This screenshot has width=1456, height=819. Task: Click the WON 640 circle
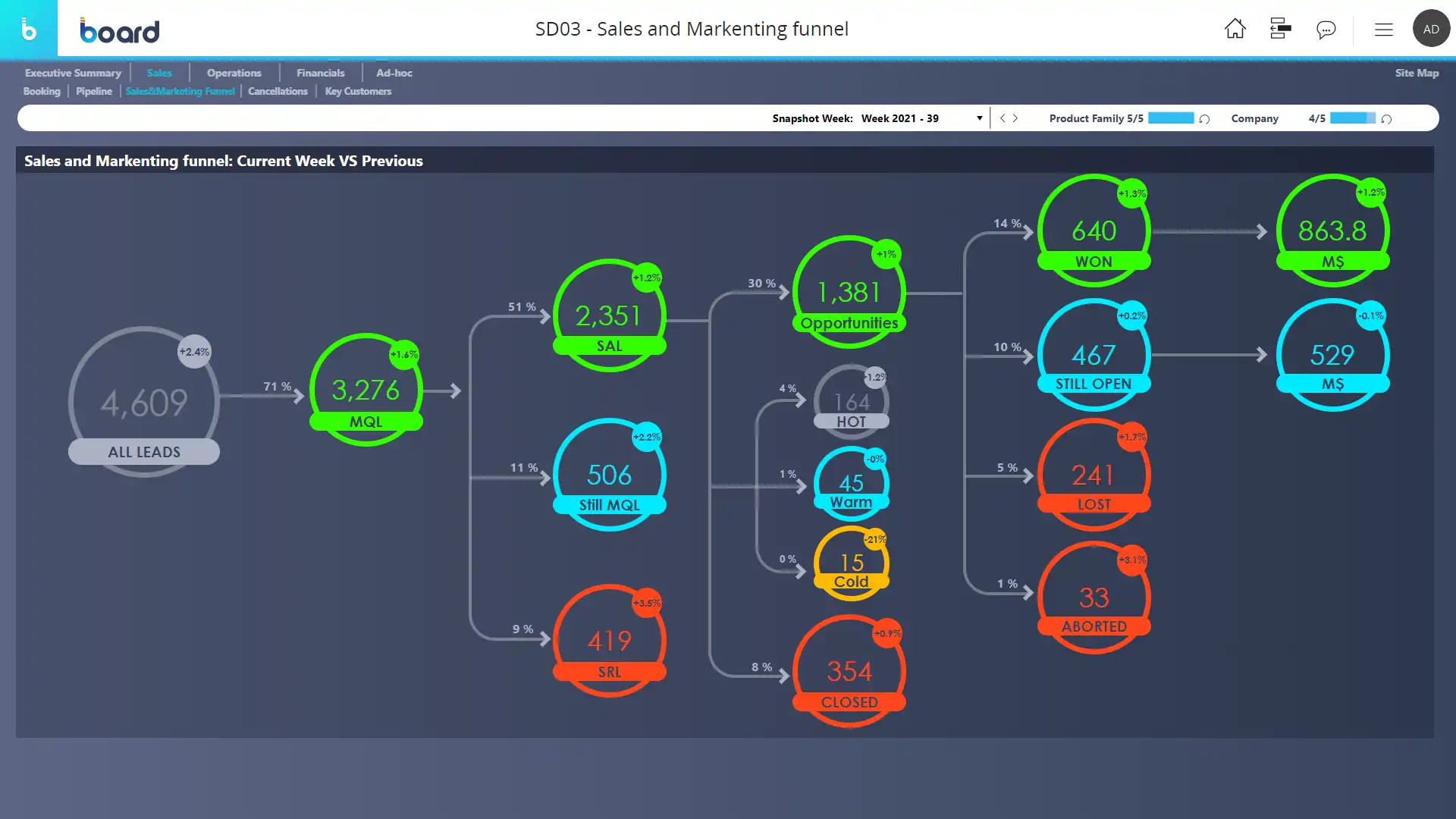point(1094,231)
